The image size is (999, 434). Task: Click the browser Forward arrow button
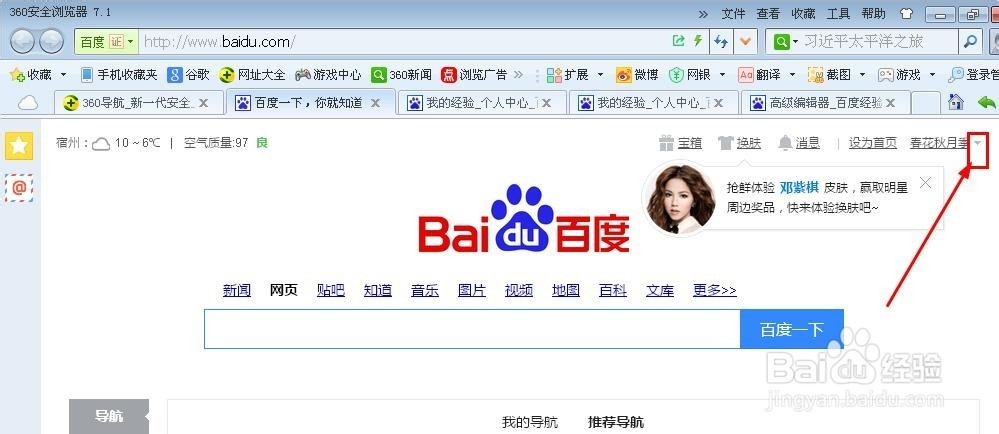pos(51,42)
